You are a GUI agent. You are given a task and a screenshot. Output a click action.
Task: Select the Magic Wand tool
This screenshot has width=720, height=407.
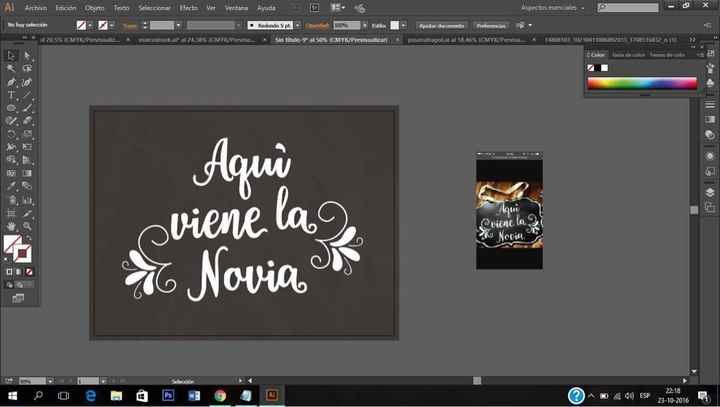click(x=11, y=69)
